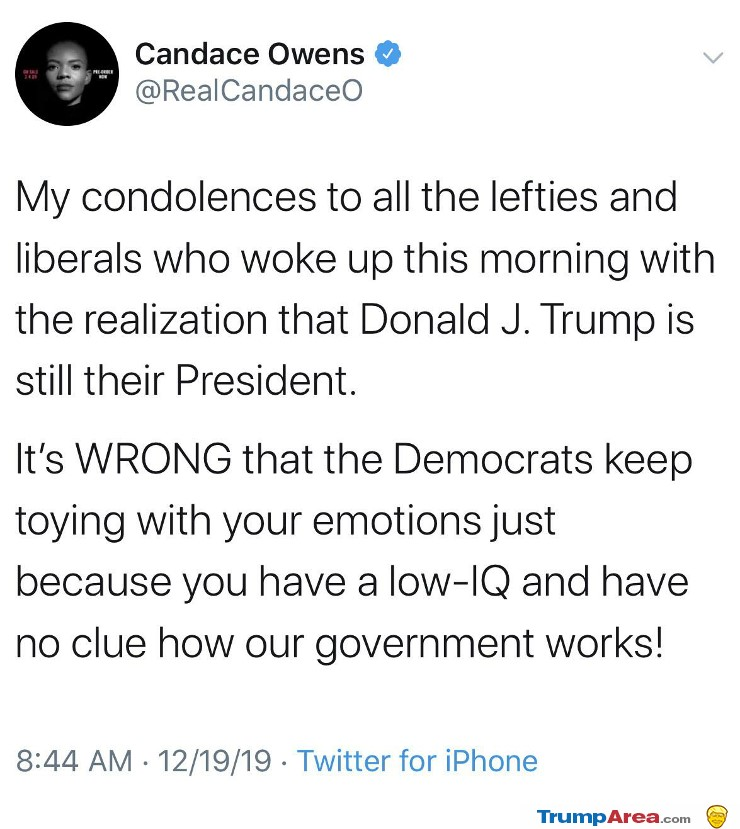Click the blue verified badge
740x829 pixels.
(387, 53)
